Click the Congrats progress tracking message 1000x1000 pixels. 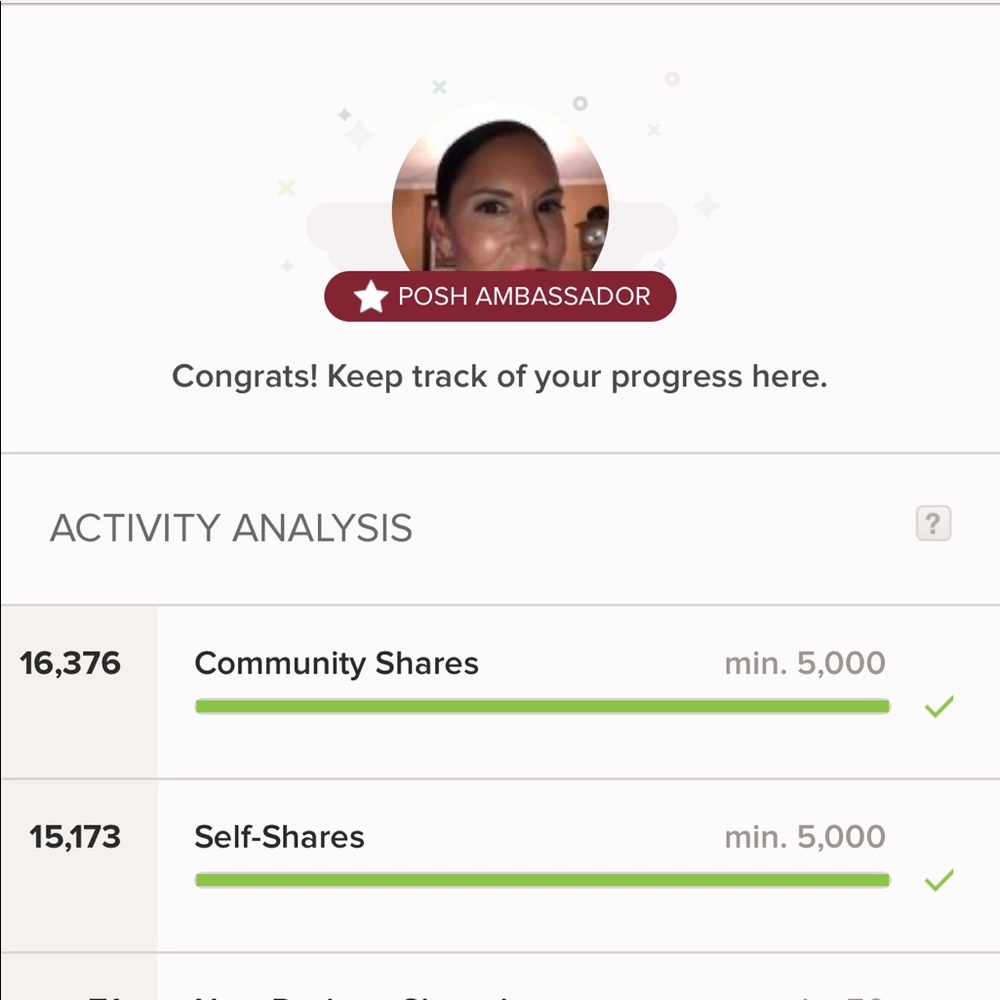click(500, 377)
